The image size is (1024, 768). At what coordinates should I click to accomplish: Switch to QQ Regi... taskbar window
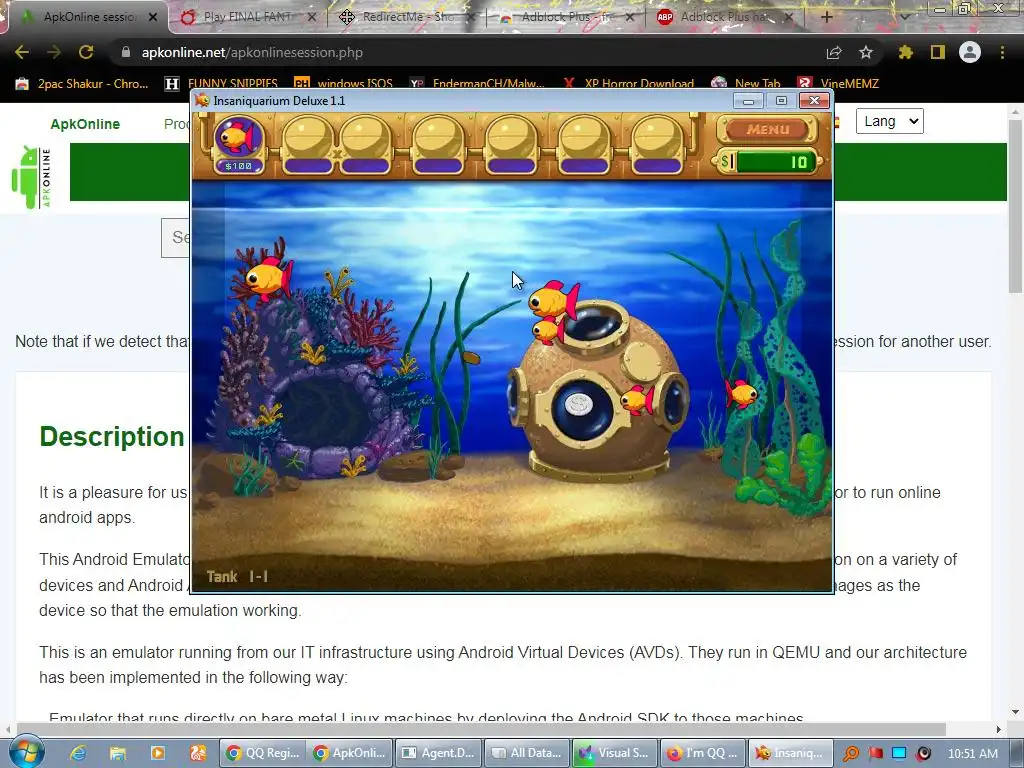[x=262, y=753]
